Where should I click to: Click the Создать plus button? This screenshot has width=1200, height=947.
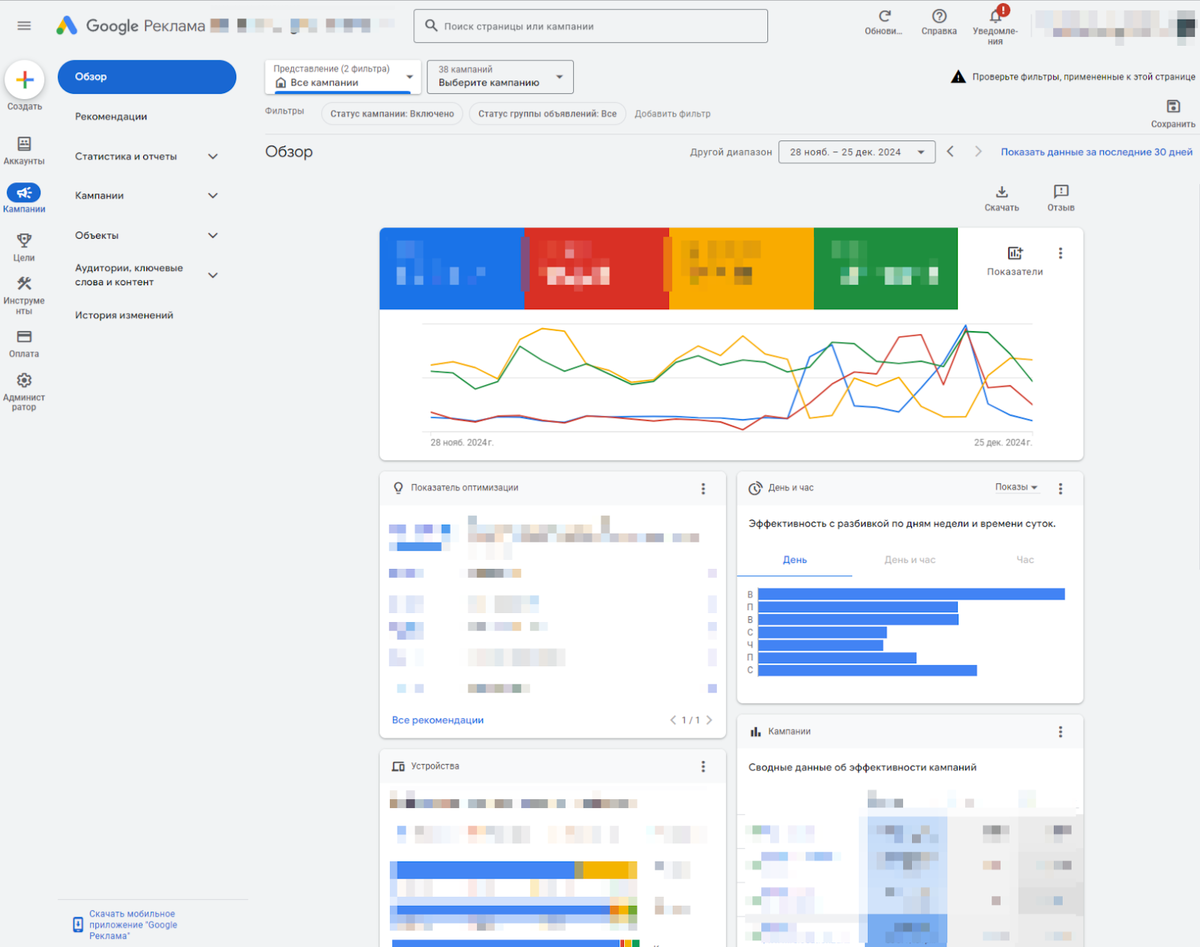point(25,81)
